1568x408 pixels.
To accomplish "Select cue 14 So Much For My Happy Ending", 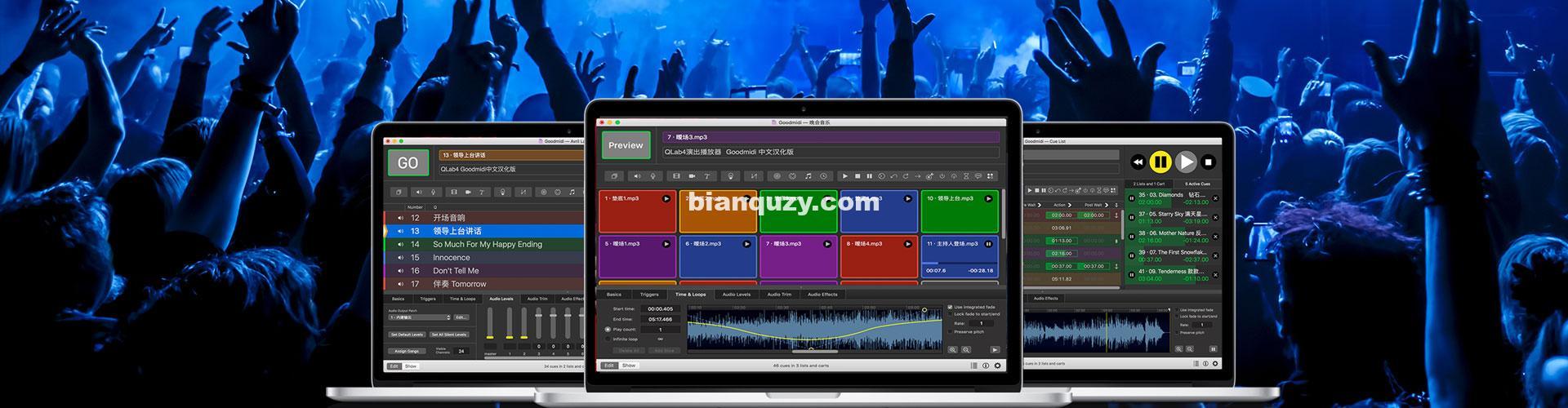I will coord(484,244).
